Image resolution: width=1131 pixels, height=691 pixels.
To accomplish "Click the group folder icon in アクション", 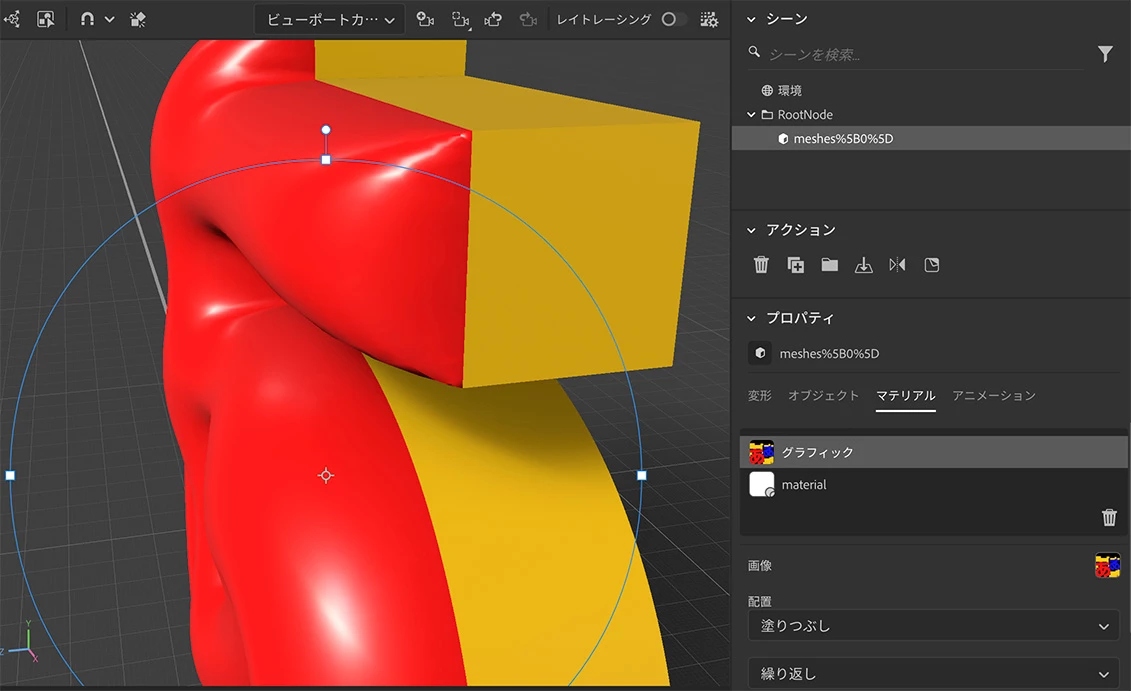I will [x=829, y=265].
